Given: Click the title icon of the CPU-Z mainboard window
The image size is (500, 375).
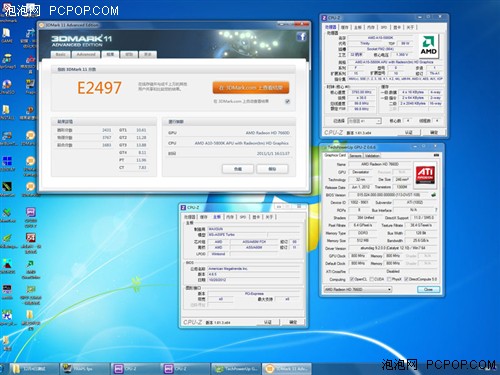Looking at the screenshot, I should (183, 208).
